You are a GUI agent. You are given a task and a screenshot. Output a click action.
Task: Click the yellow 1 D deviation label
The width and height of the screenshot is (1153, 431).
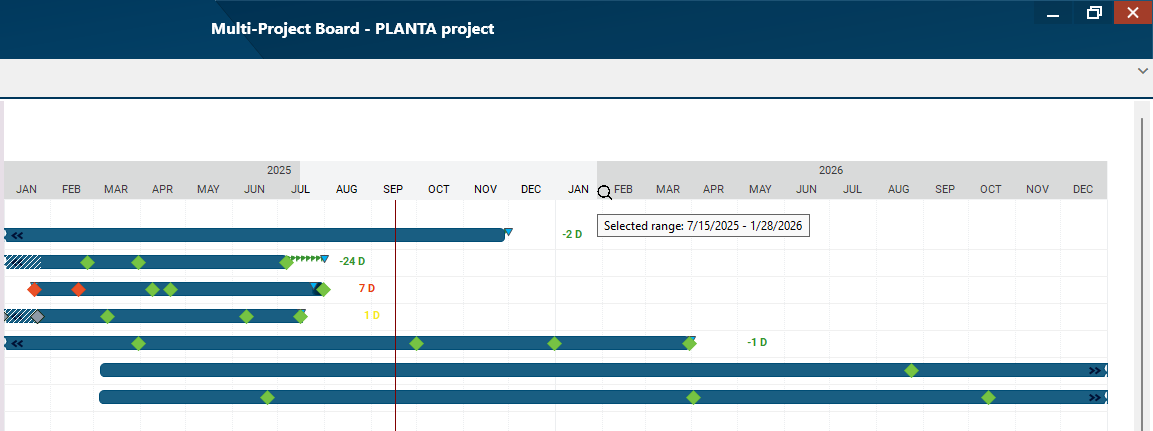[371, 316]
